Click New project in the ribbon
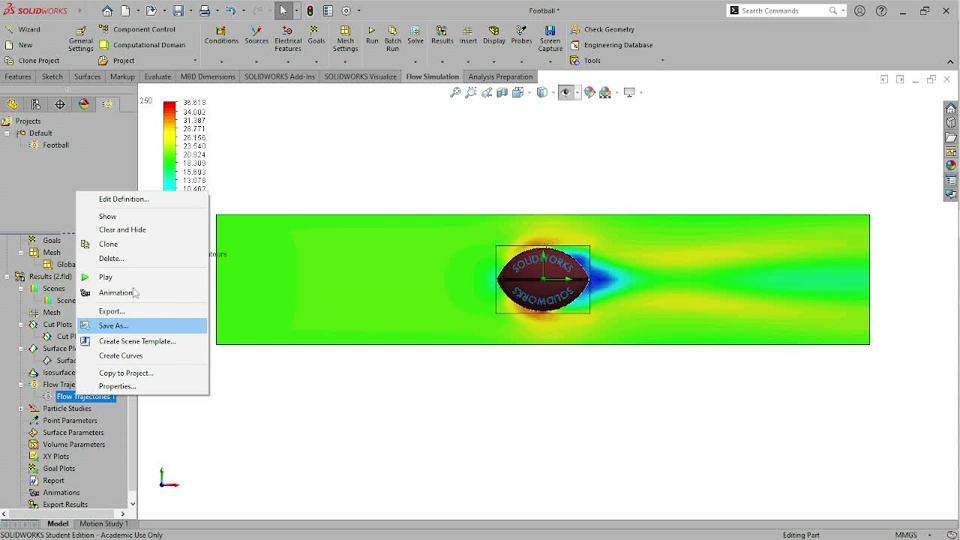960x540 pixels. 18,45
